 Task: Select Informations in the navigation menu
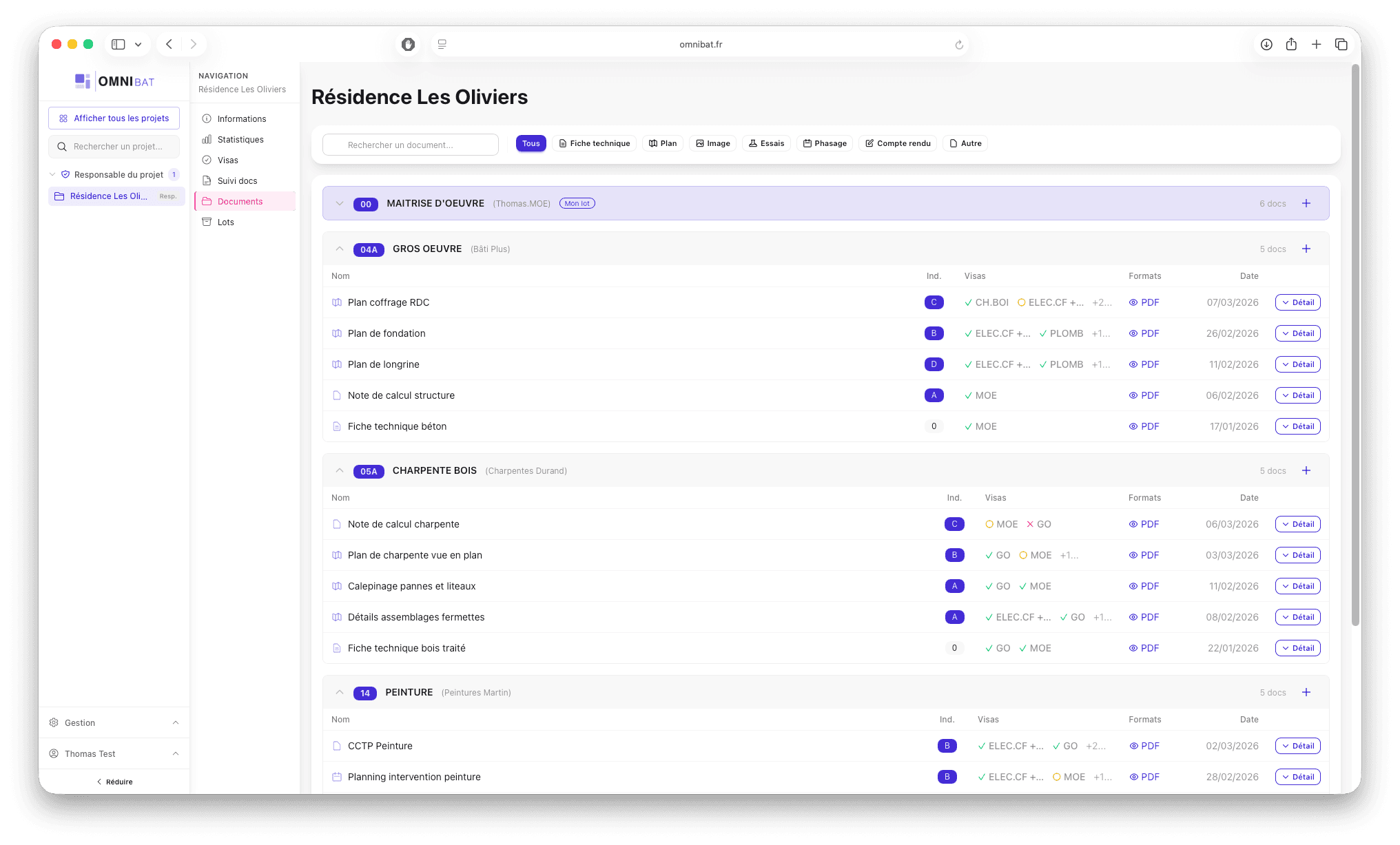click(x=240, y=118)
